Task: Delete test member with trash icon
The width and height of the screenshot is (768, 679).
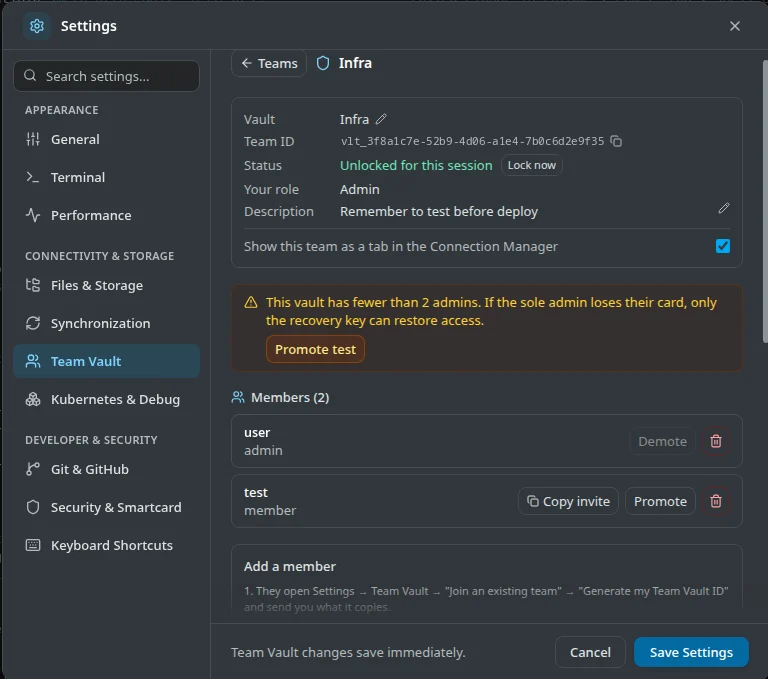Action: pos(716,501)
